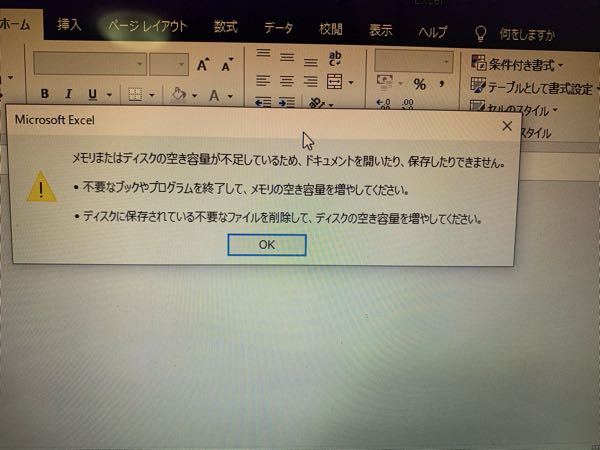Open the データ tab
600x450 pixels.
pyautogui.click(x=279, y=28)
